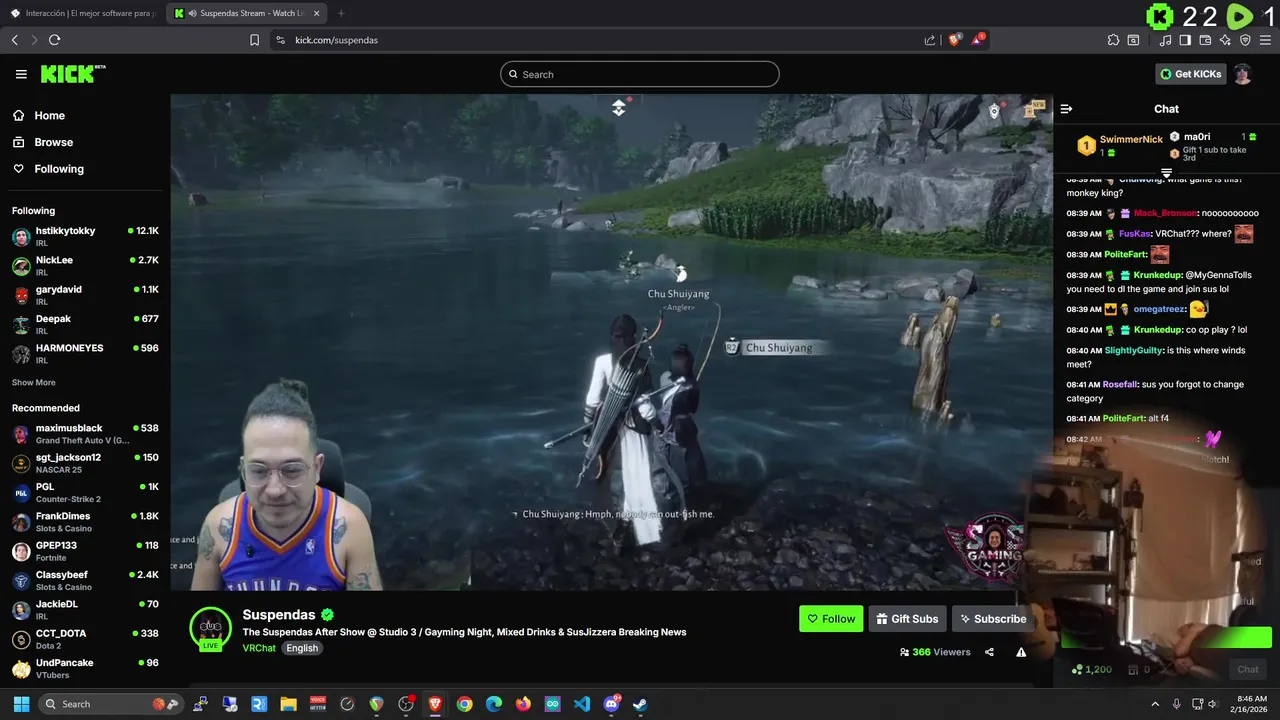Open Browse in sidebar

click(53, 142)
